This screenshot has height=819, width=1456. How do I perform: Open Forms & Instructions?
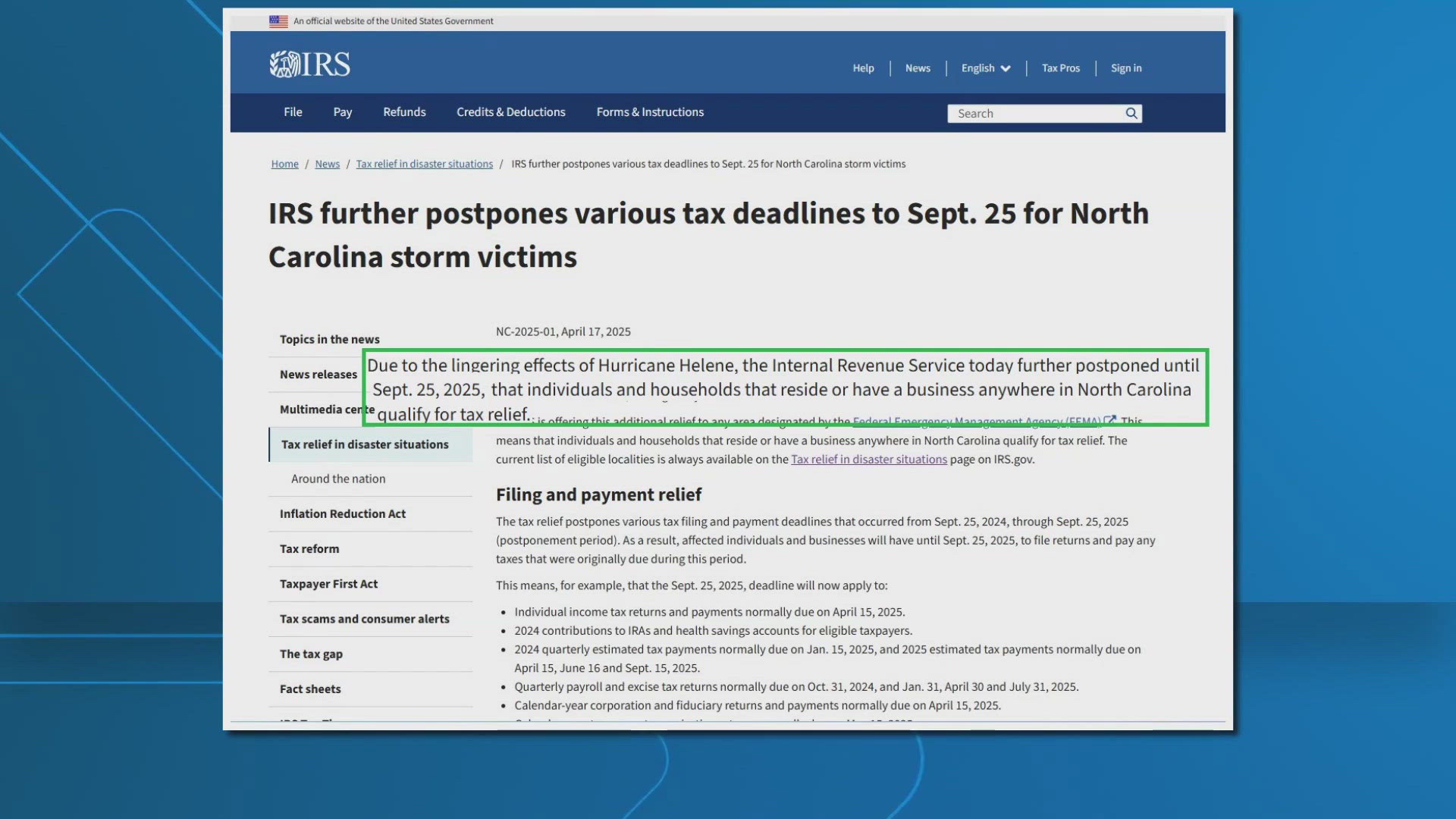point(649,111)
